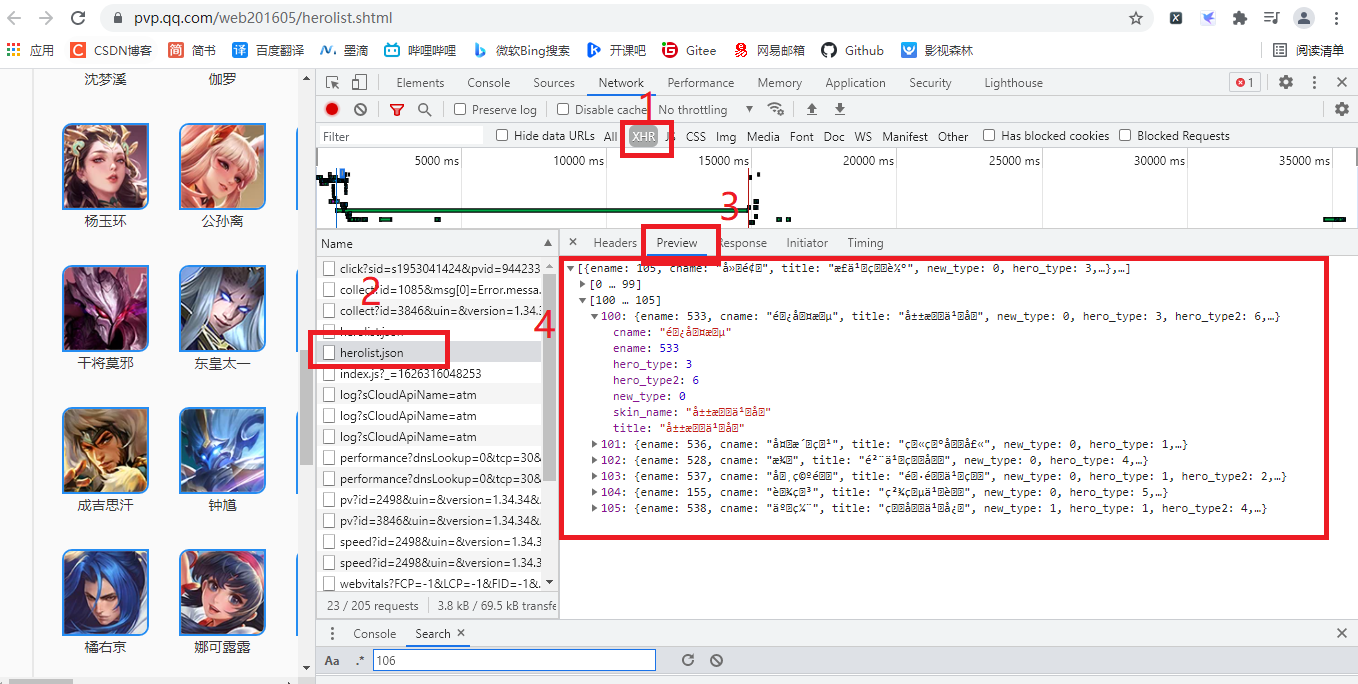Bookmark this page with star icon
The image size is (1358, 684).
point(1136,18)
